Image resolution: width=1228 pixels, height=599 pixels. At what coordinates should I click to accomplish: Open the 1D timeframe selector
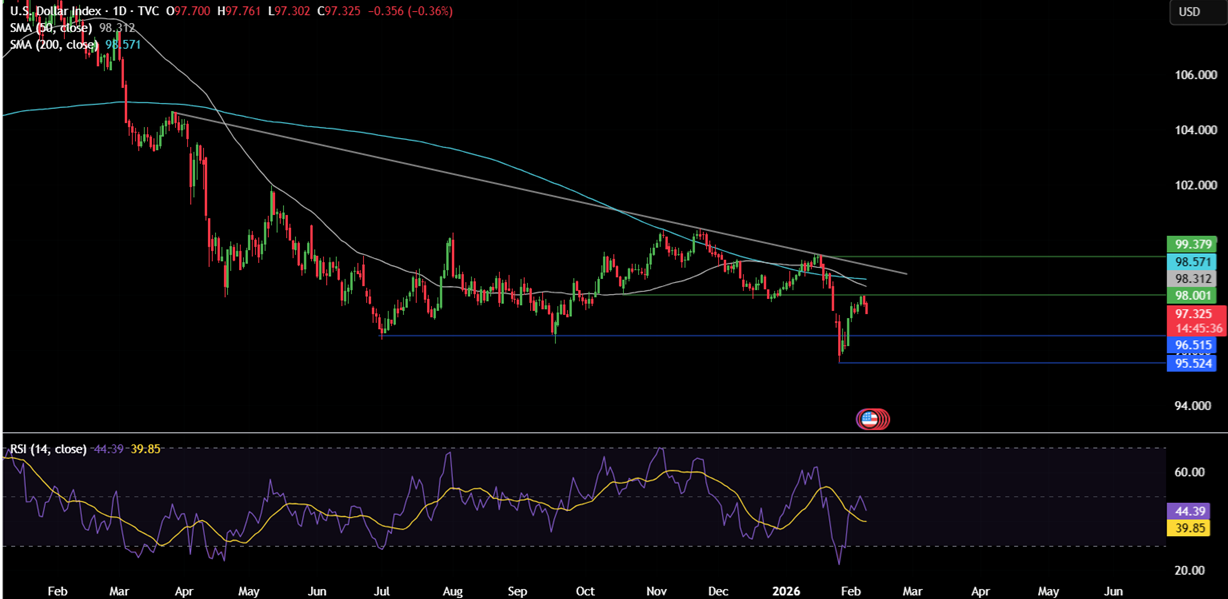click(117, 12)
